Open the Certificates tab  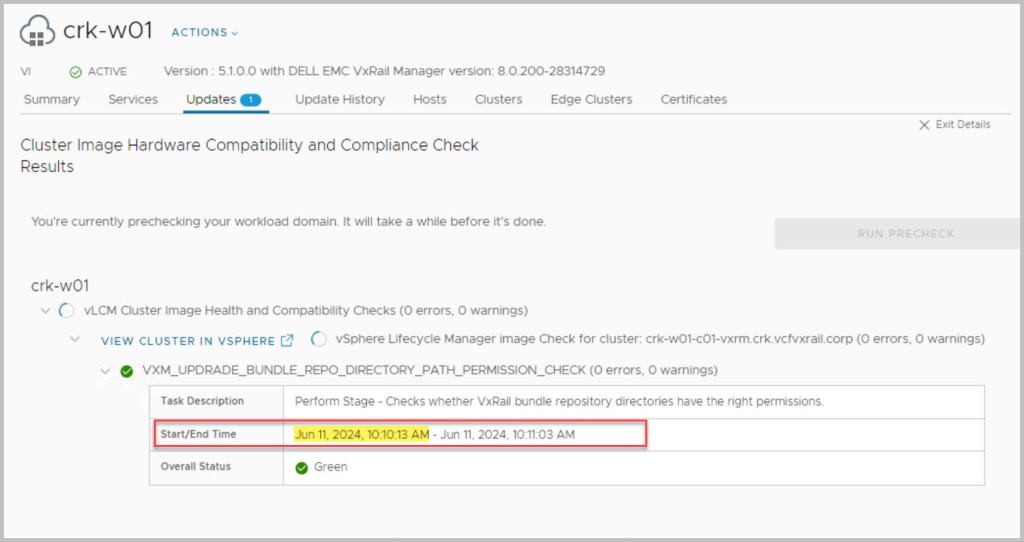click(x=694, y=99)
